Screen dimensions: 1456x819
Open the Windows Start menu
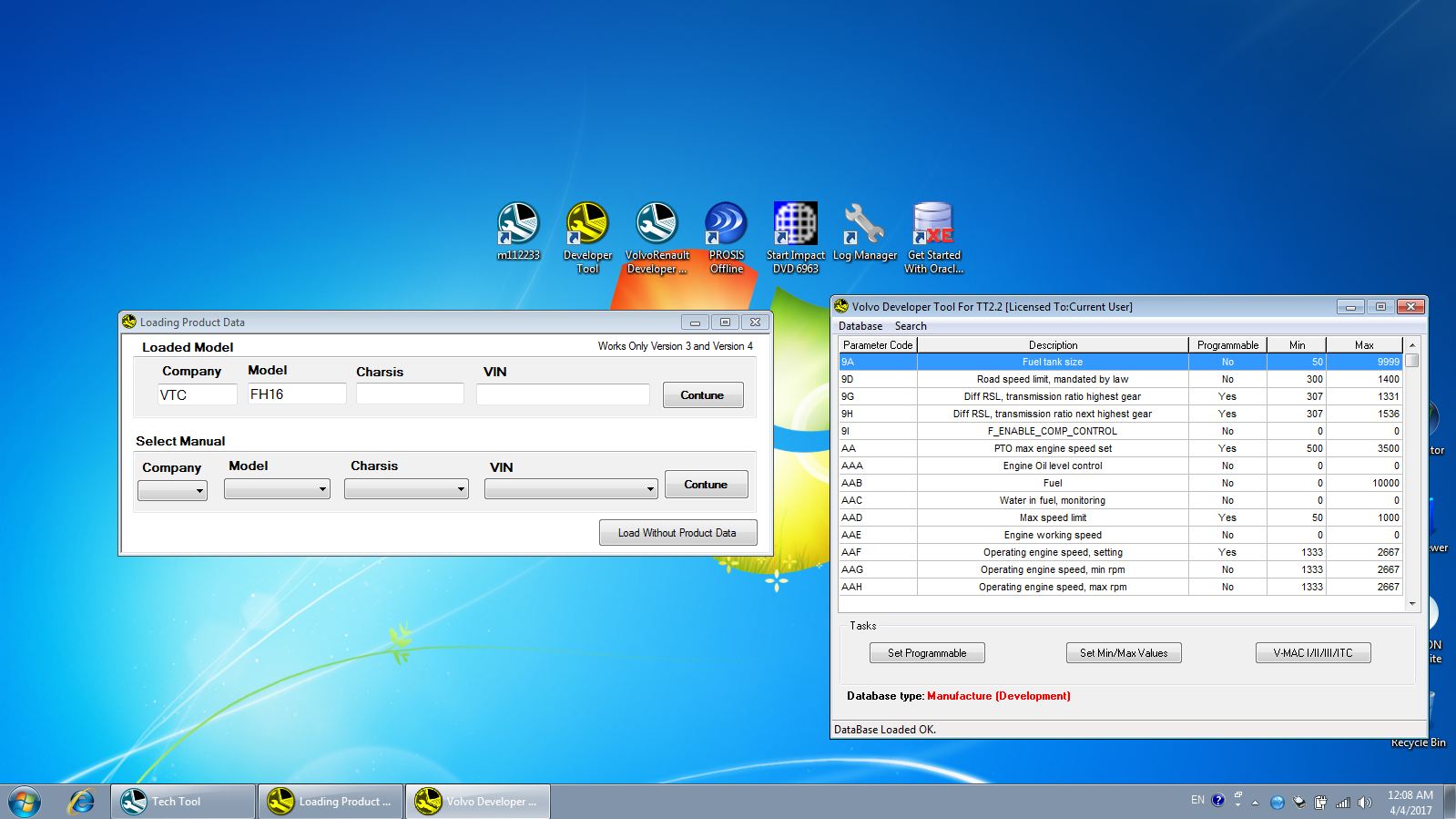pyautogui.click(x=25, y=802)
